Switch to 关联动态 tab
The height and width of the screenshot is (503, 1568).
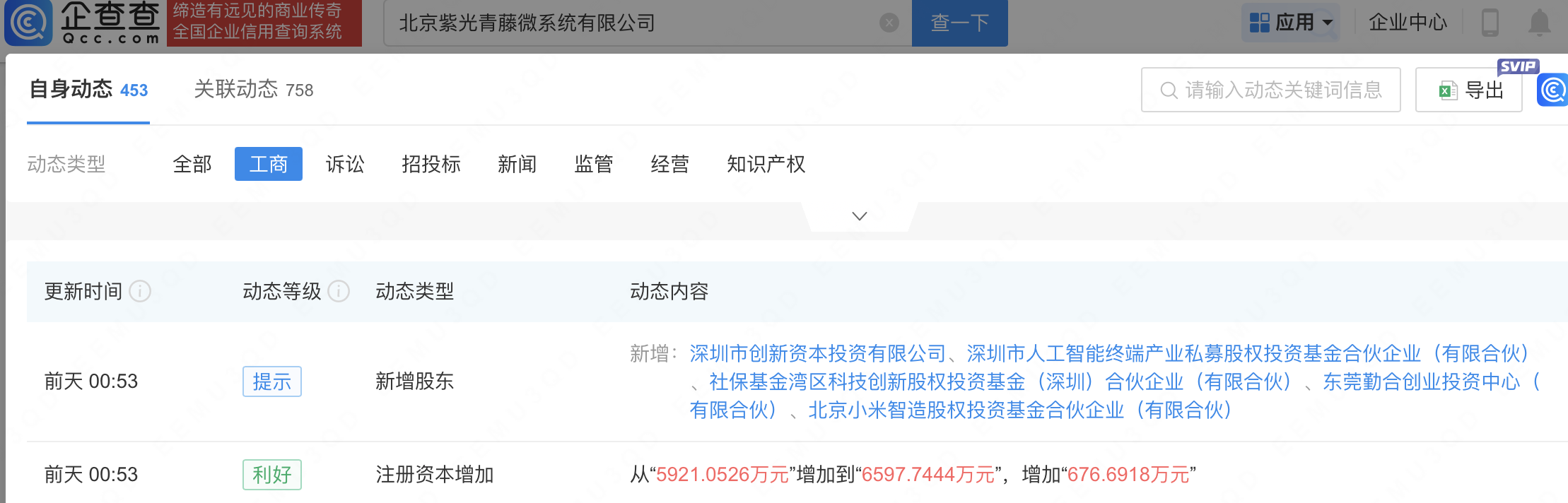pos(253,90)
